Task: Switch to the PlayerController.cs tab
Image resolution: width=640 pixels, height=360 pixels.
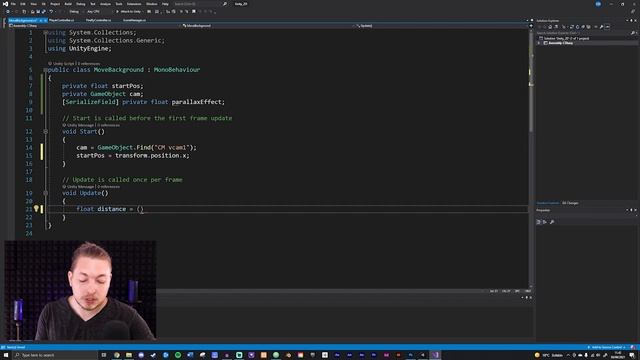Action: [62, 20]
